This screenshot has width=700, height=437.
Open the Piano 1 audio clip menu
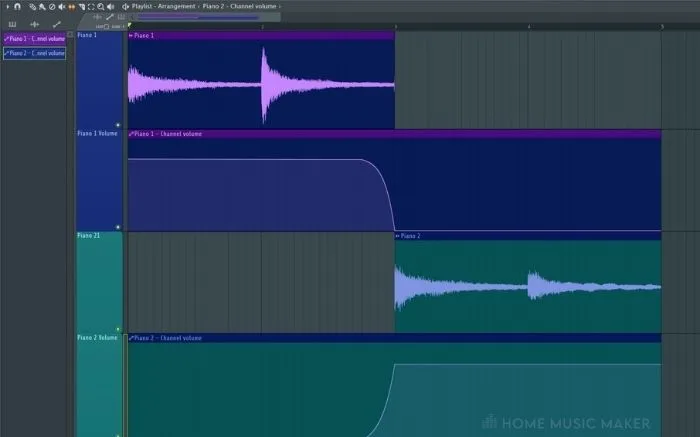click(x=131, y=36)
